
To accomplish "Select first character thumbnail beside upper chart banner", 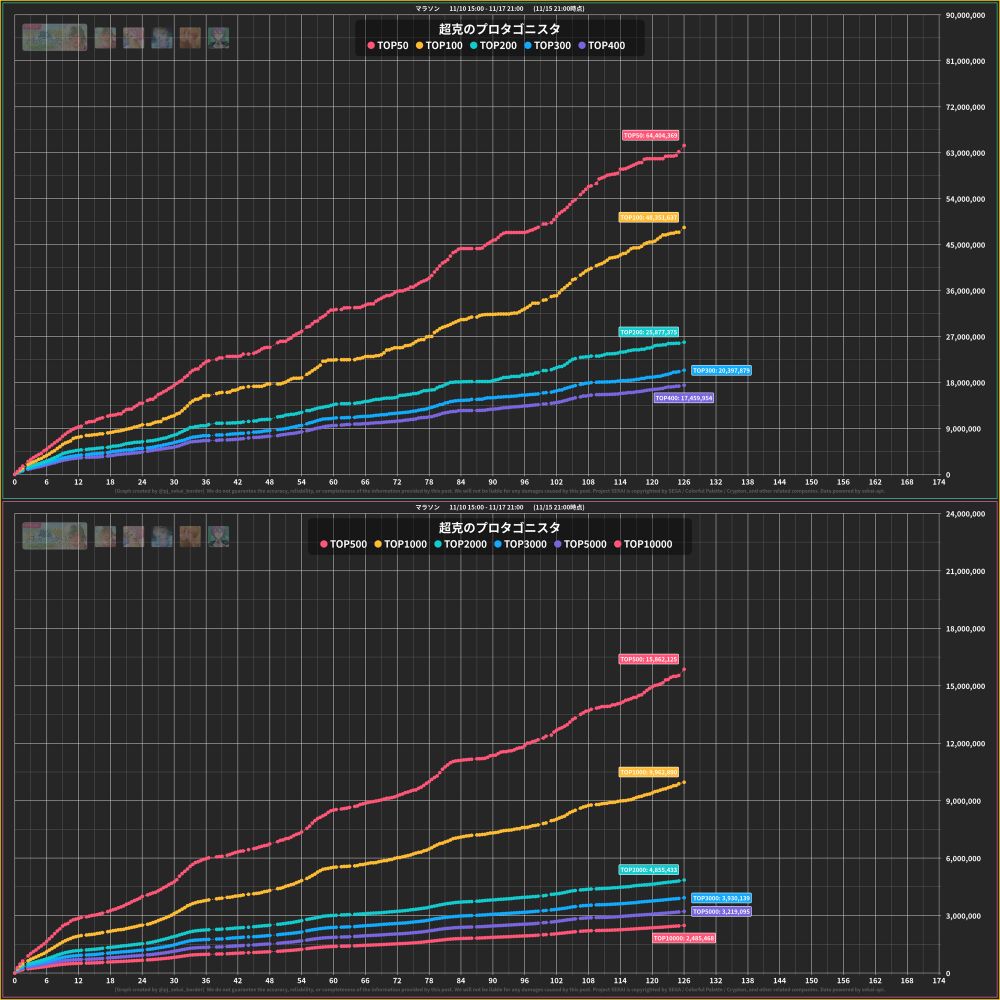I will pos(105,38).
